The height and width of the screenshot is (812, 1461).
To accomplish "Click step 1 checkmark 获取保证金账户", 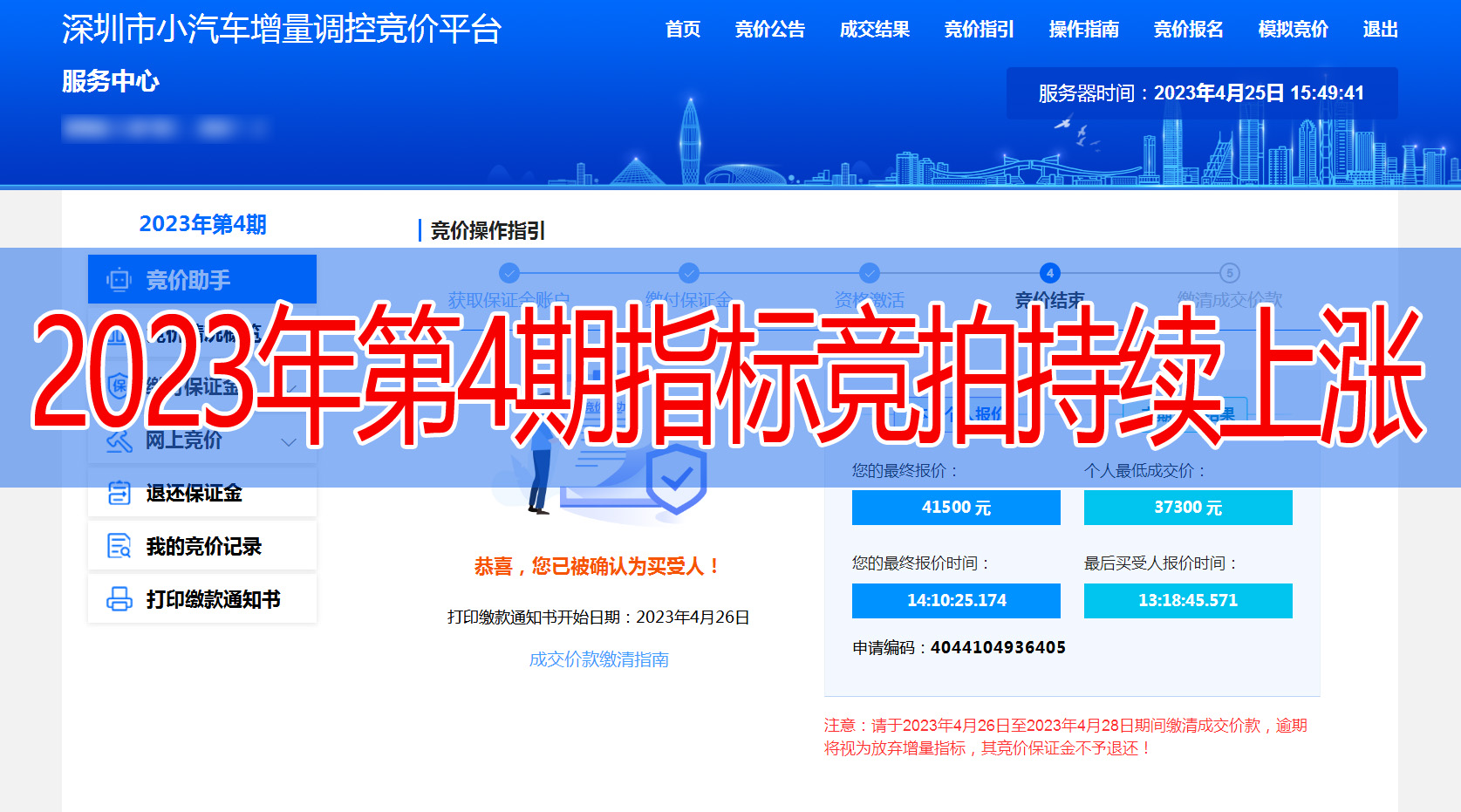I will (509, 272).
